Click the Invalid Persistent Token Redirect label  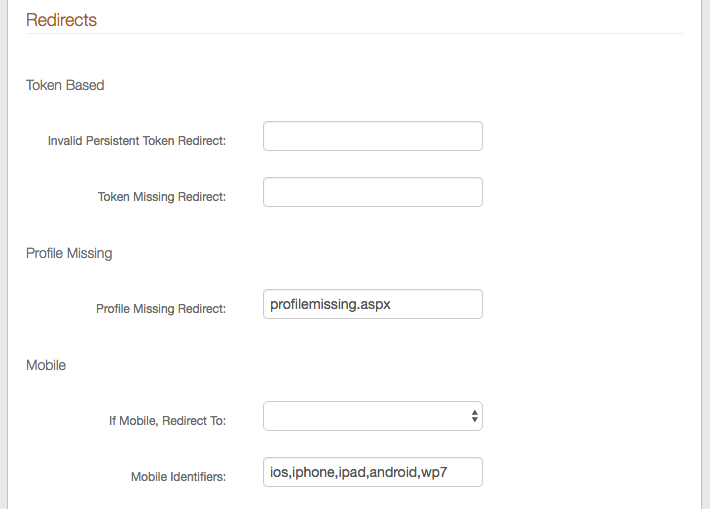[137, 141]
